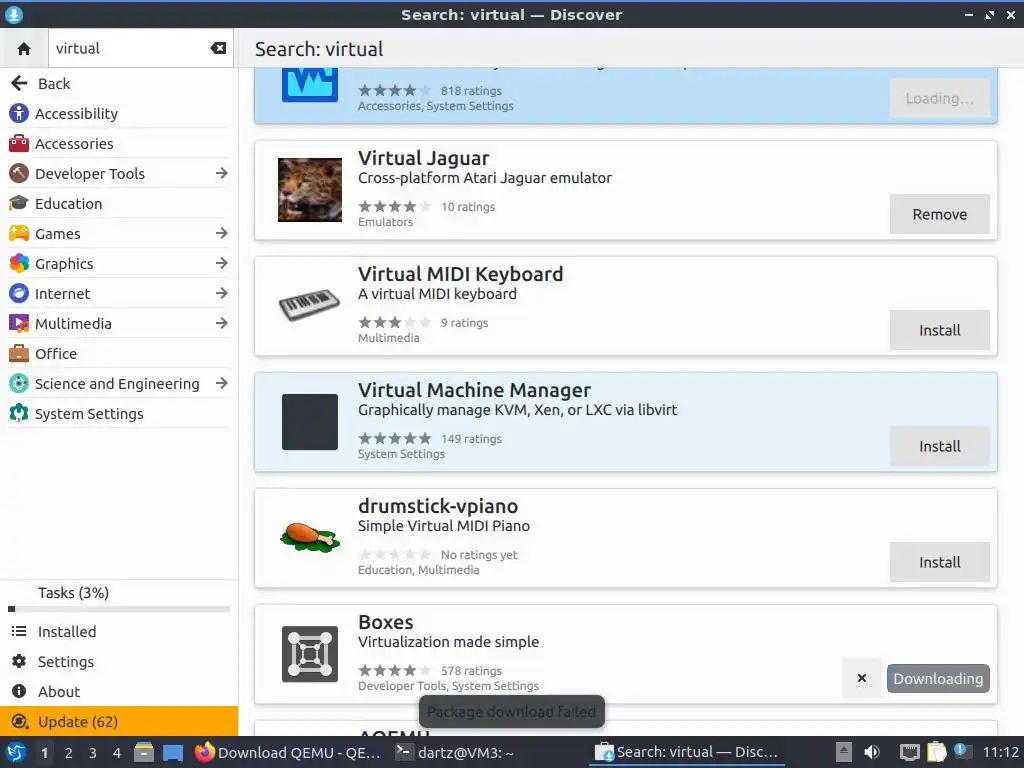Open Firefox 'Download QEMU' taskbar window
The image size is (1024, 768).
(x=288, y=753)
